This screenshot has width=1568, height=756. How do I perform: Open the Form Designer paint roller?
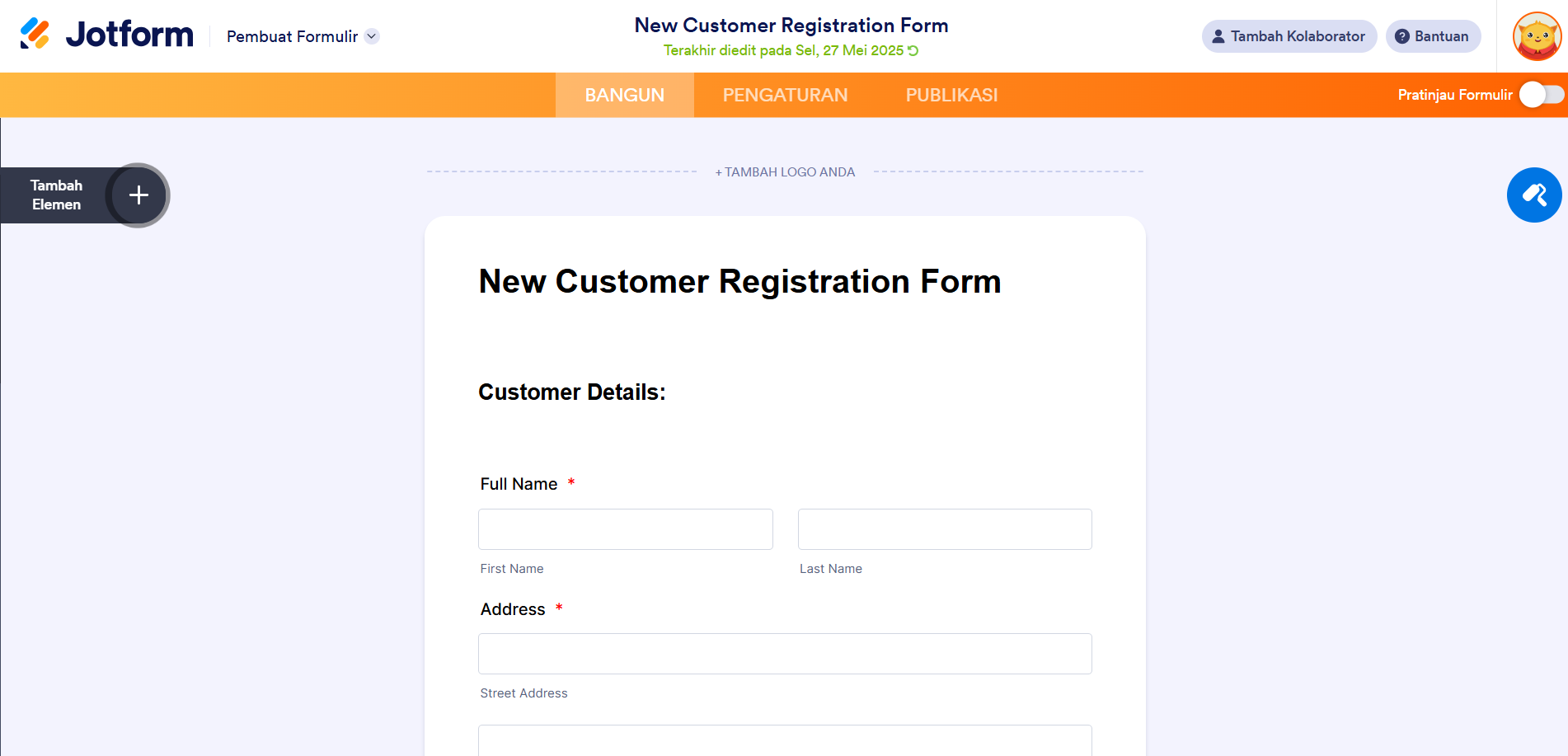(x=1534, y=195)
